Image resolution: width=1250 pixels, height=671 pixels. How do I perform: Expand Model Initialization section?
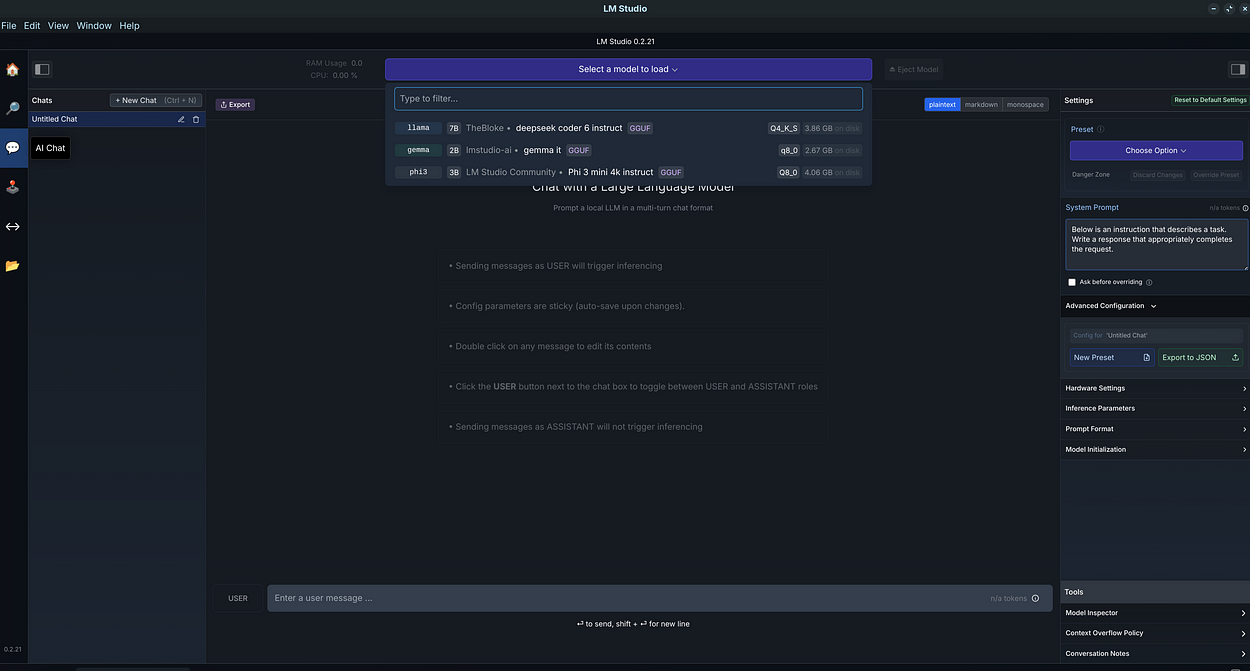1155,449
